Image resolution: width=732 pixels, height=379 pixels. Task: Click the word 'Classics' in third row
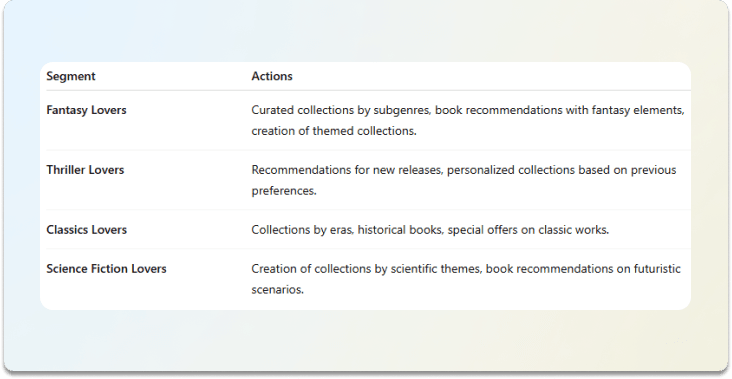(x=67, y=230)
